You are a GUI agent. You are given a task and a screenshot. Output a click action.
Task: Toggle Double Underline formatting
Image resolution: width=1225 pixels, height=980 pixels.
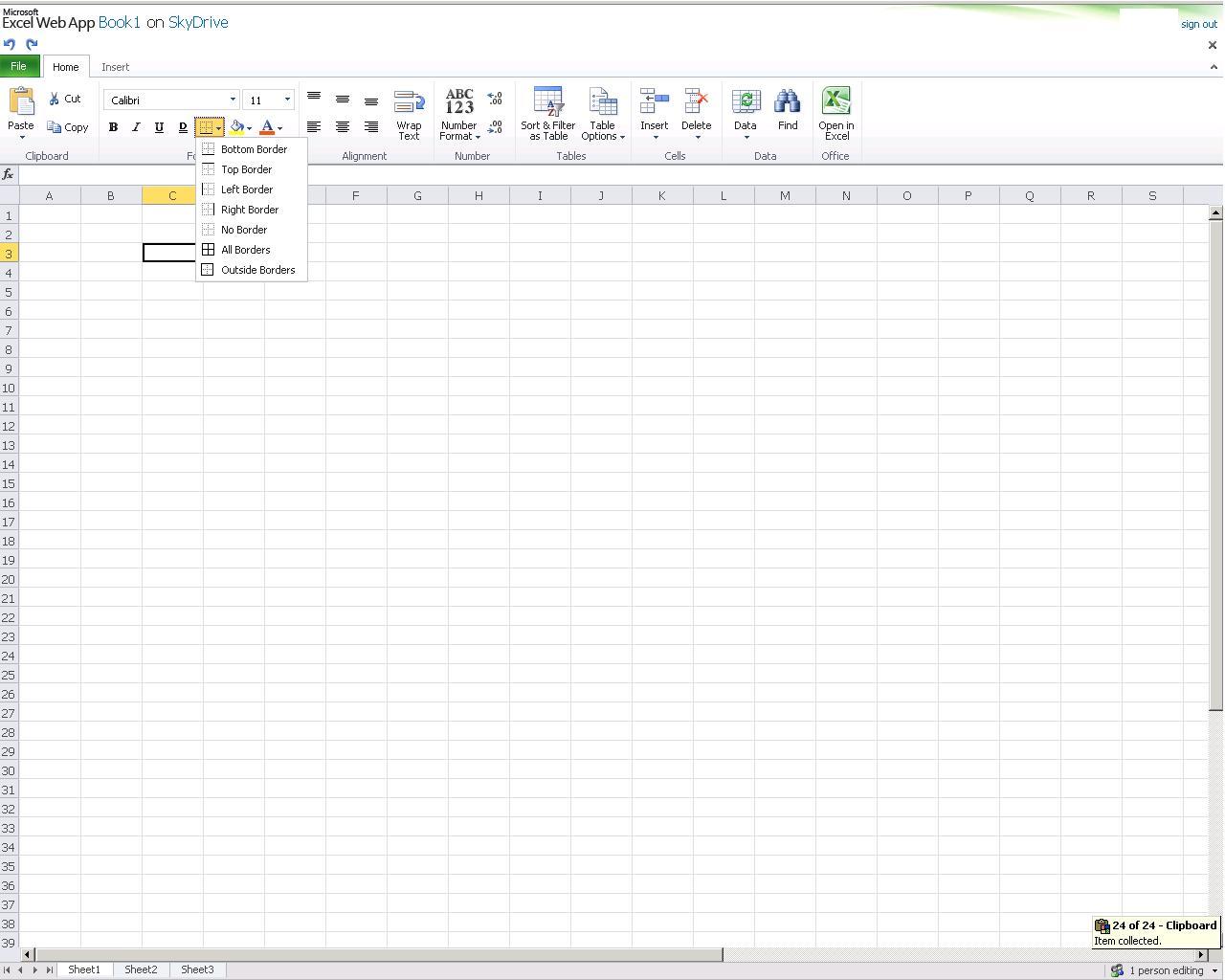[183, 127]
